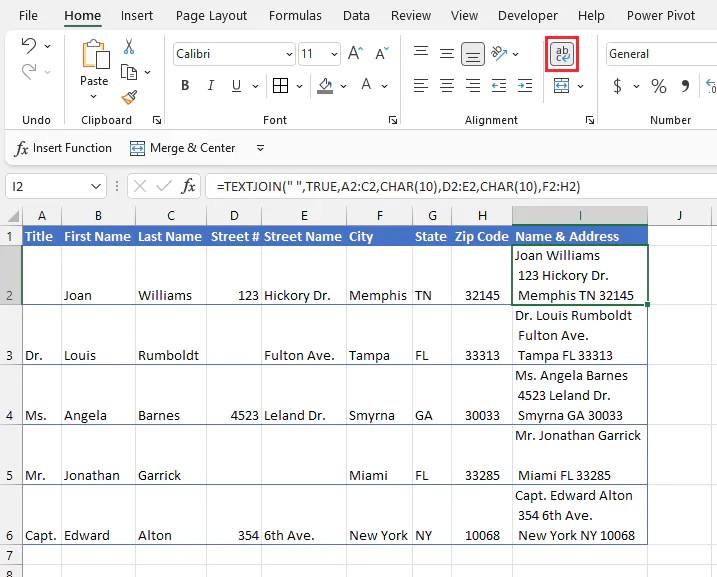
Task: Click the fx icon beside formula bar
Action: click(x=188, y=186)
